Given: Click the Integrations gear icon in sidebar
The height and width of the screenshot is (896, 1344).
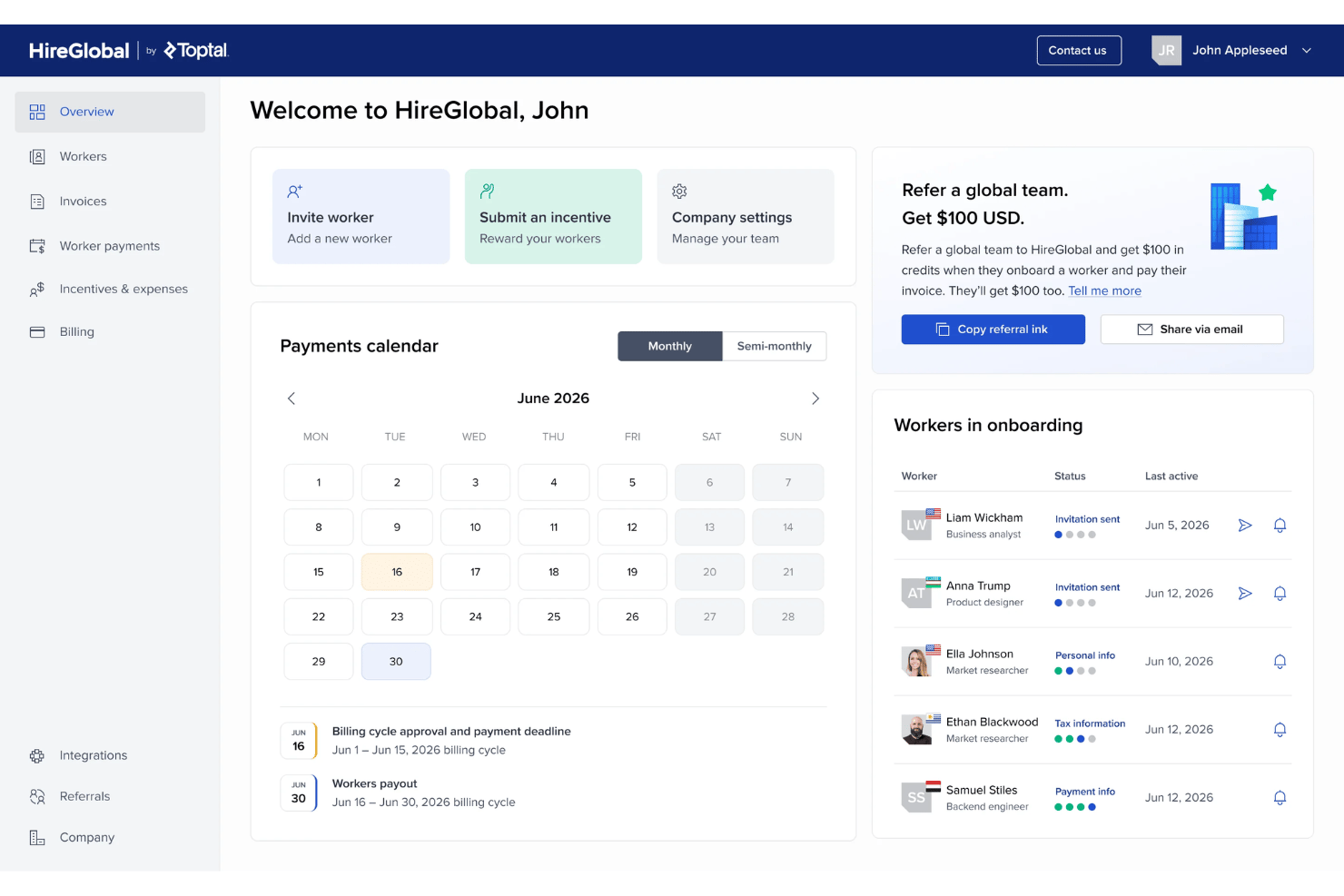Looking at the screenshot, I should [37, 755].
